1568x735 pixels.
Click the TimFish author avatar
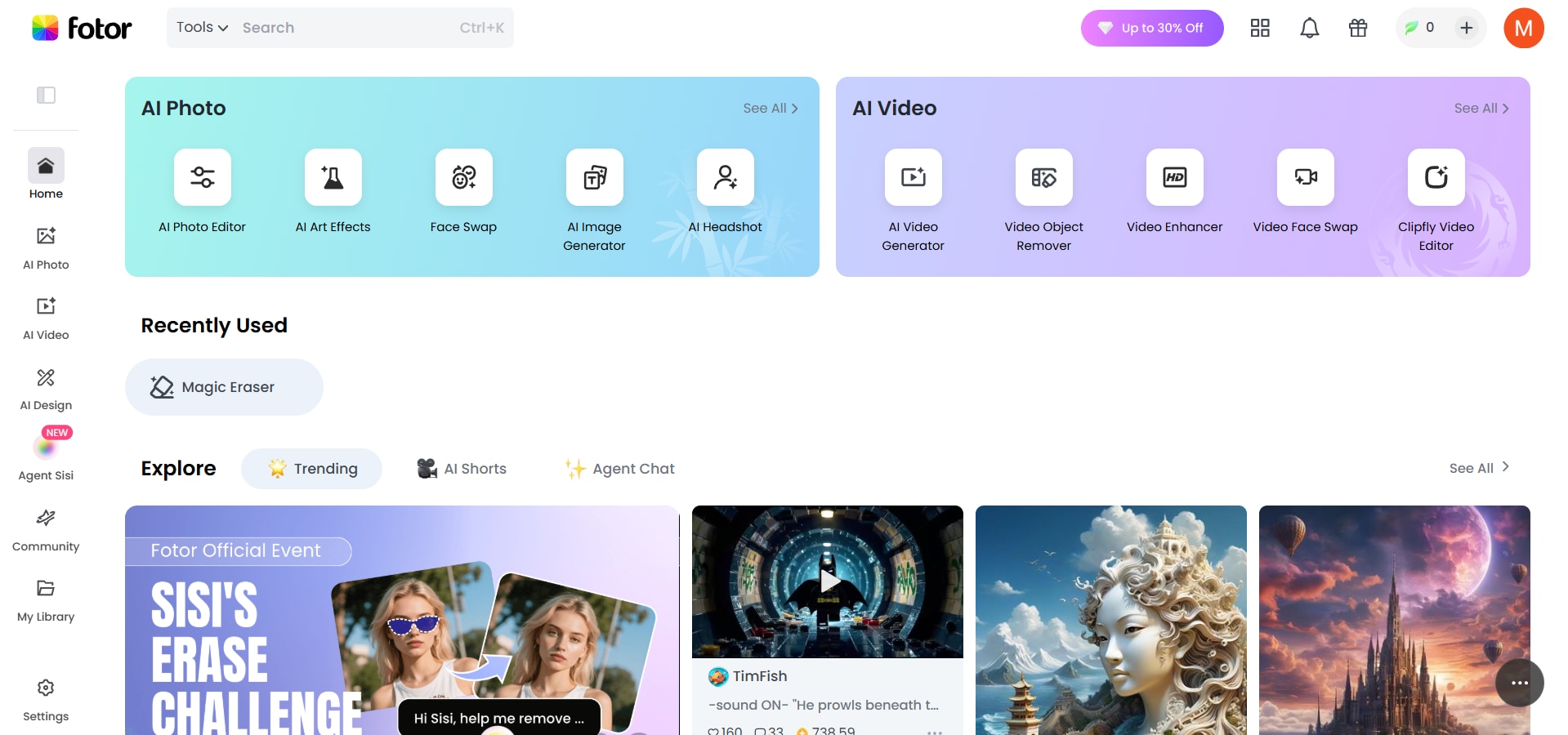coord(718,676)
